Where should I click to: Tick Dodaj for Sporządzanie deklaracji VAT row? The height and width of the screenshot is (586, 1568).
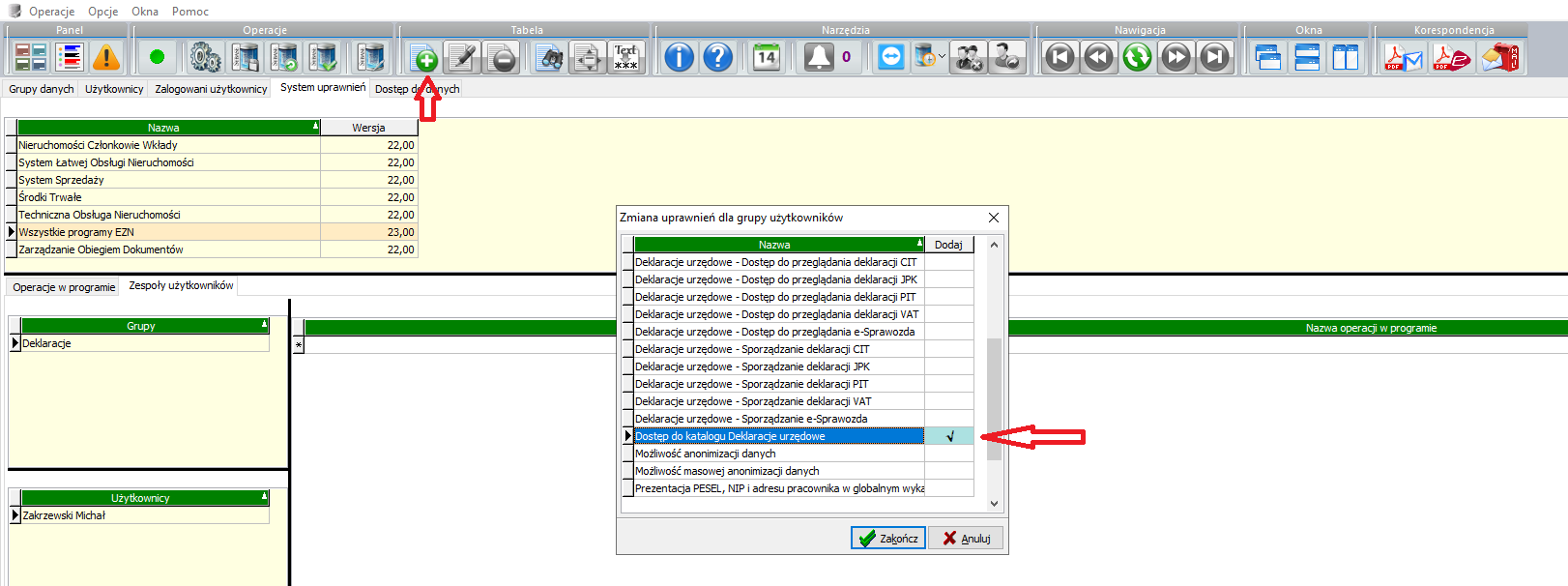[948, 401]
